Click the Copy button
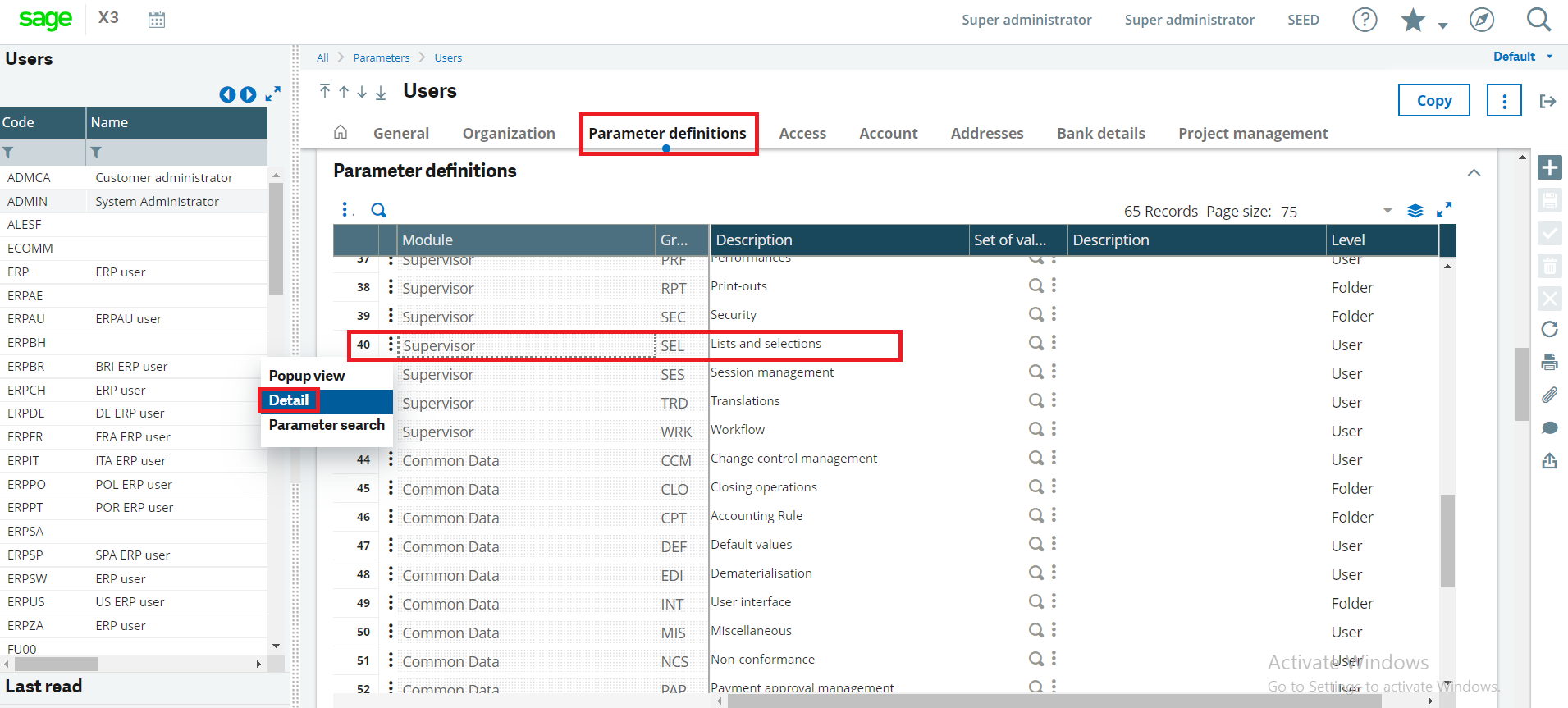1568x708 pixels. coord(1433,101)
